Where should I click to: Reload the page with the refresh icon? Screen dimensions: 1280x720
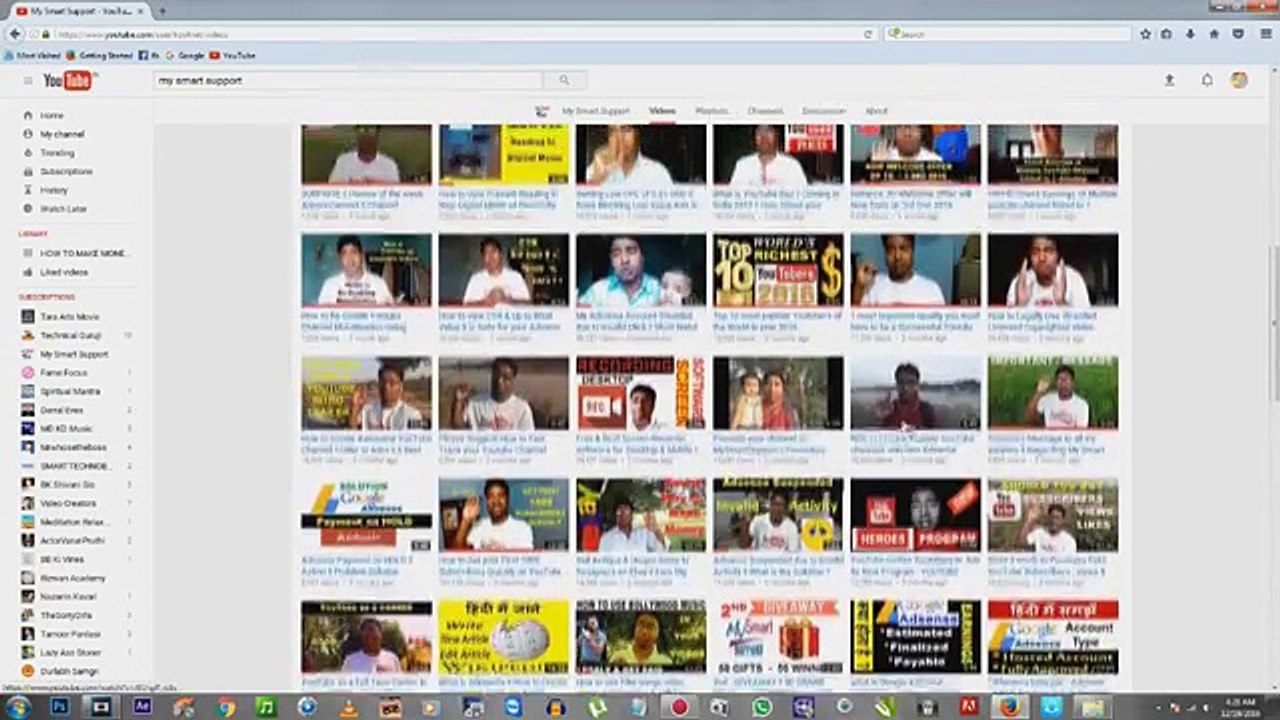pos(868,34)
